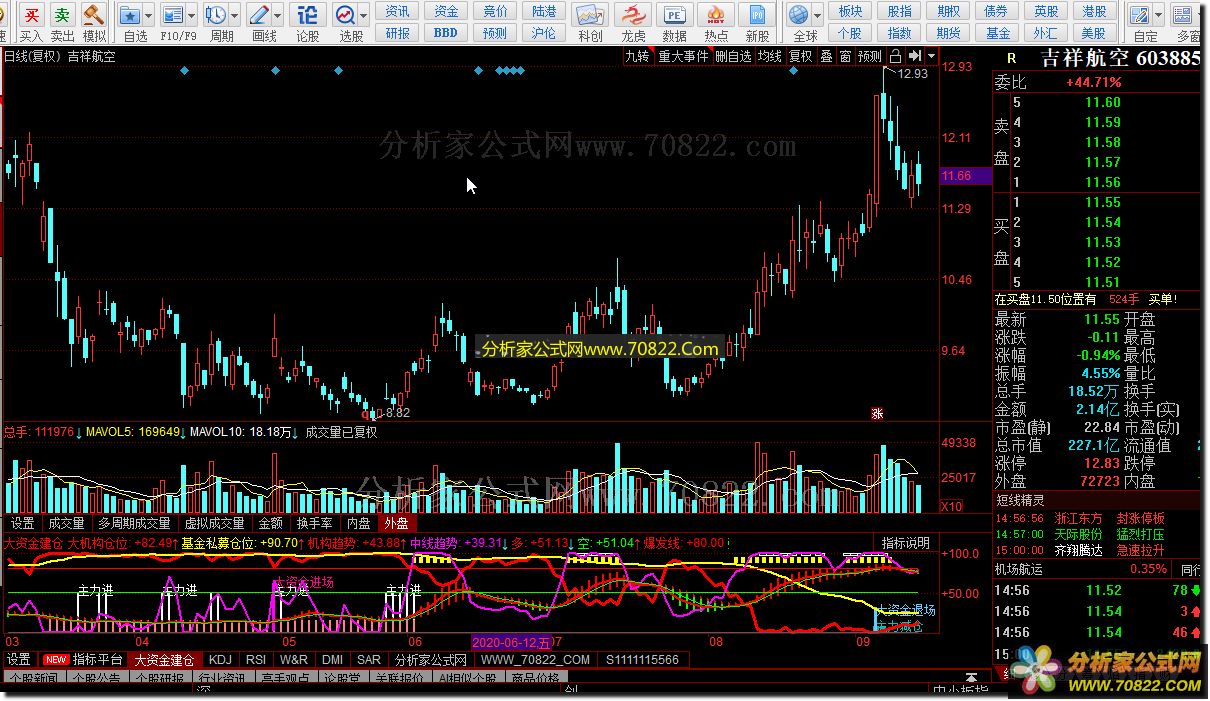Click the lock icon in chart header
This screenshot has width=1210, height=701.
[896, 56]
